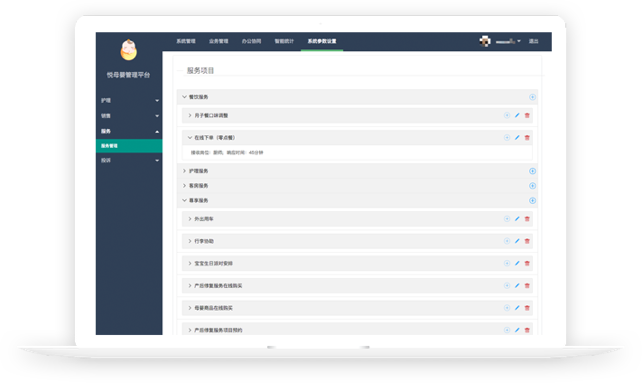Delete 产后修复服务项目预约 with the trash icon
This screenshot has width=642, height=383.
(x=527, y=330)
